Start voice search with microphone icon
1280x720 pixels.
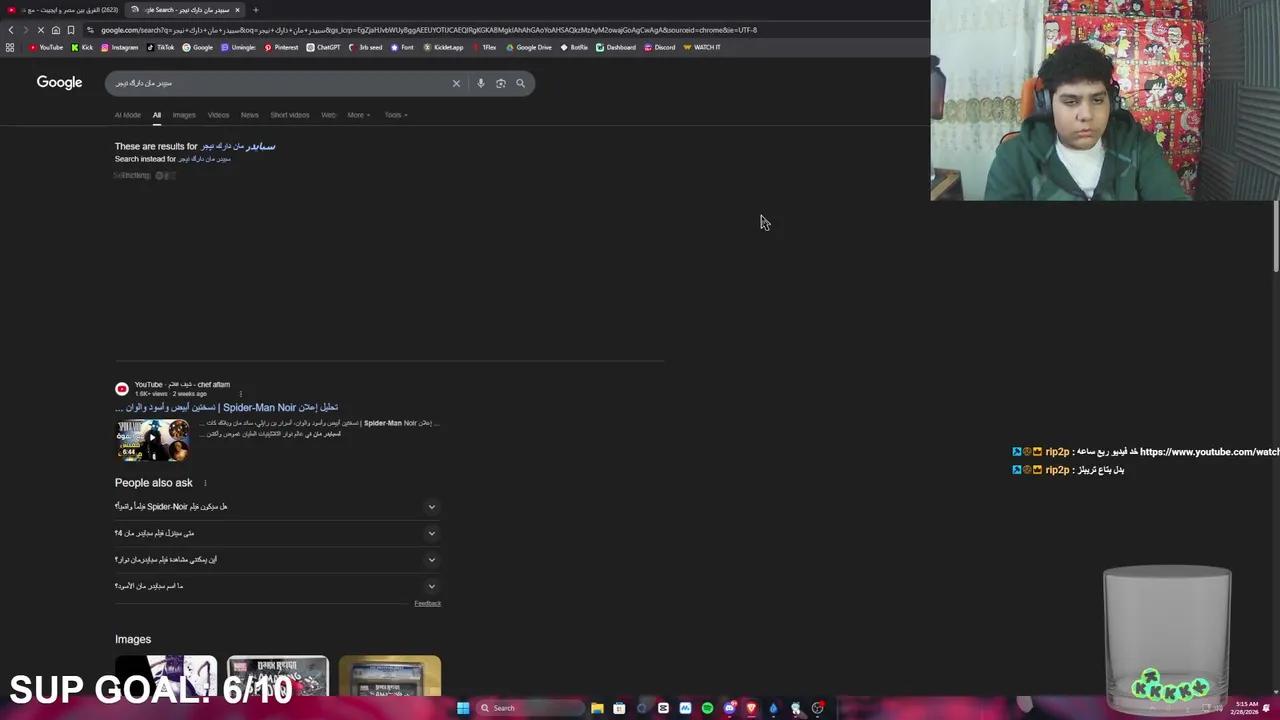(480, 83)
